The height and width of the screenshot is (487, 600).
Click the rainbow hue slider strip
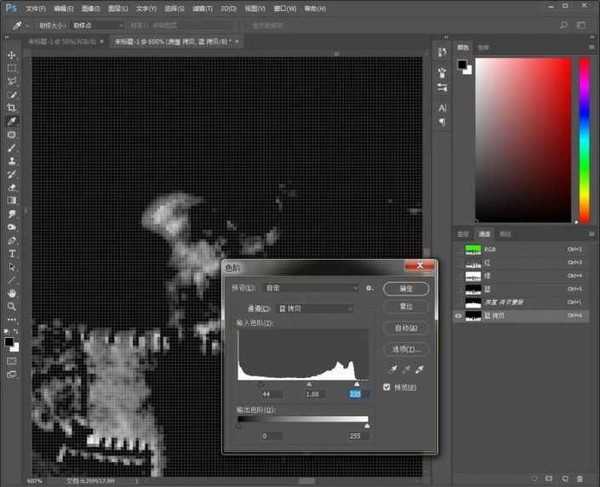[x=584, y=140]
